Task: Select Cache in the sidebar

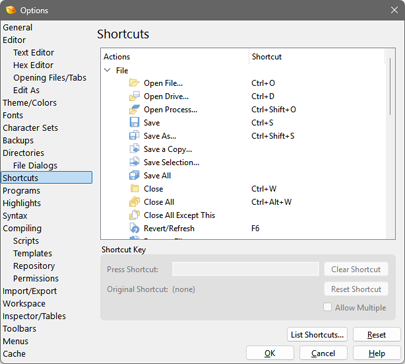Action: coord(14,354)
